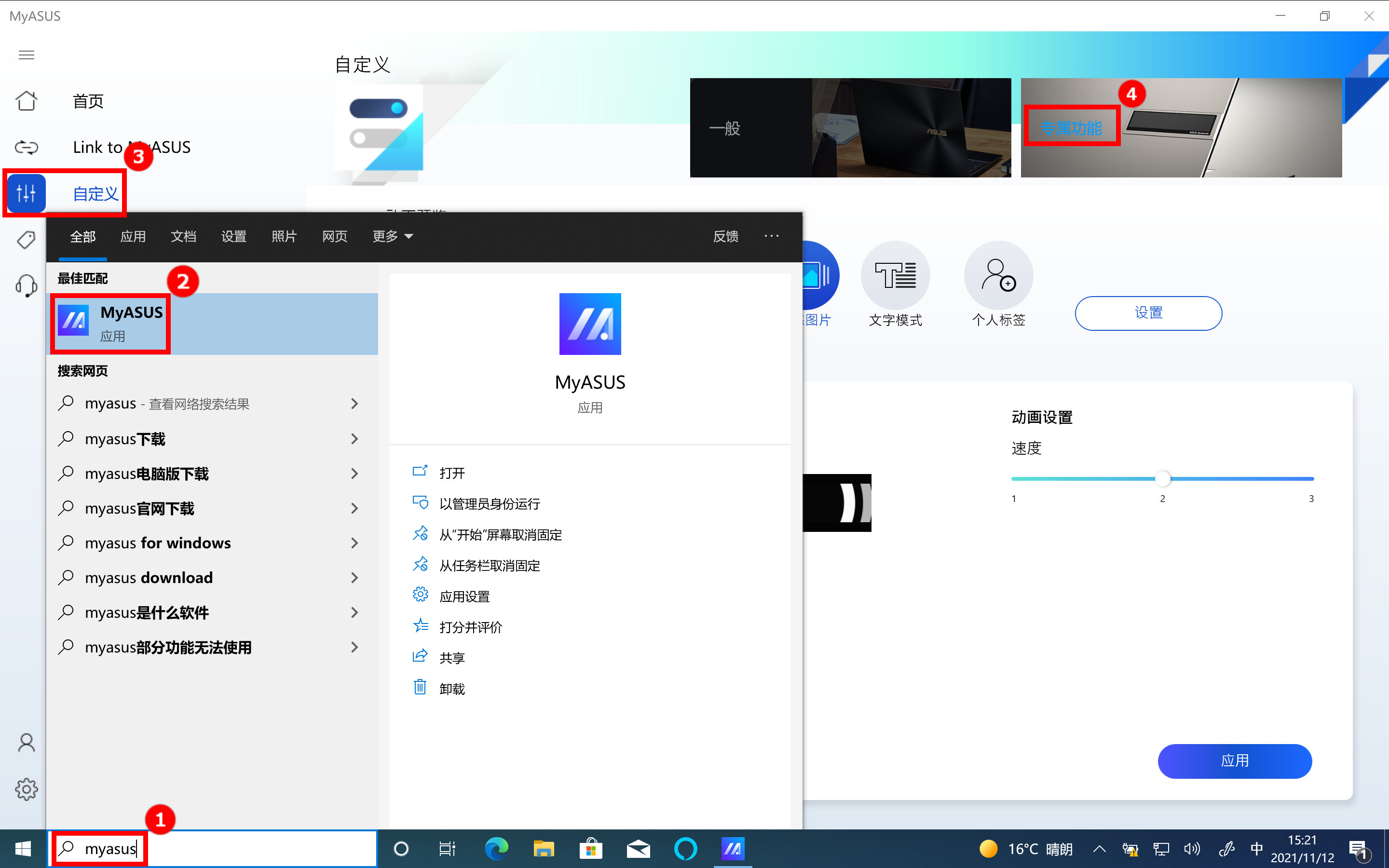1389x868 pixels.
Task: Expand arrow for myasus电脑版下载 suggestion
Action: point(354,474)
